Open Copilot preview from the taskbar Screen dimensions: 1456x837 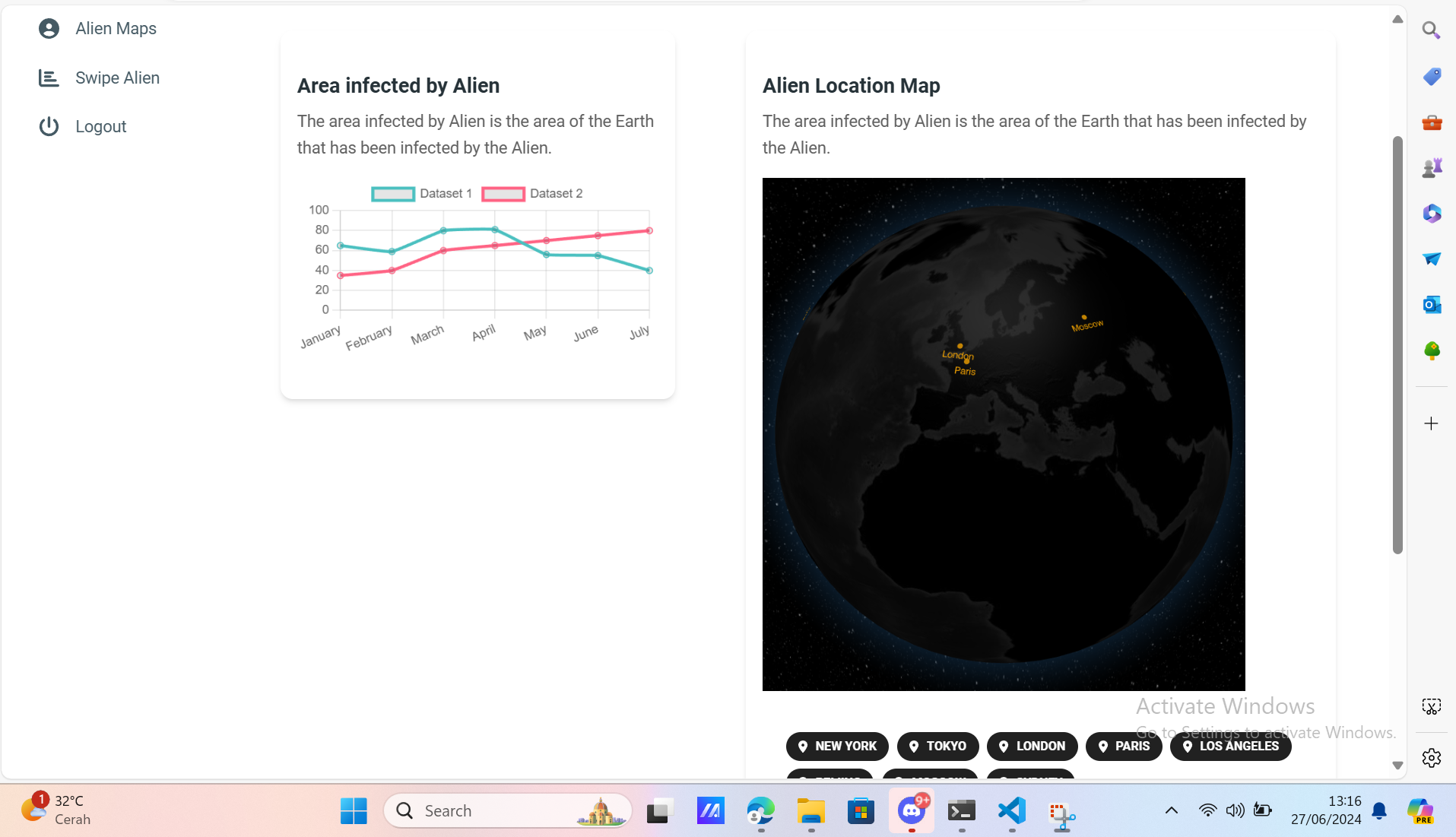pos(1420,810)
